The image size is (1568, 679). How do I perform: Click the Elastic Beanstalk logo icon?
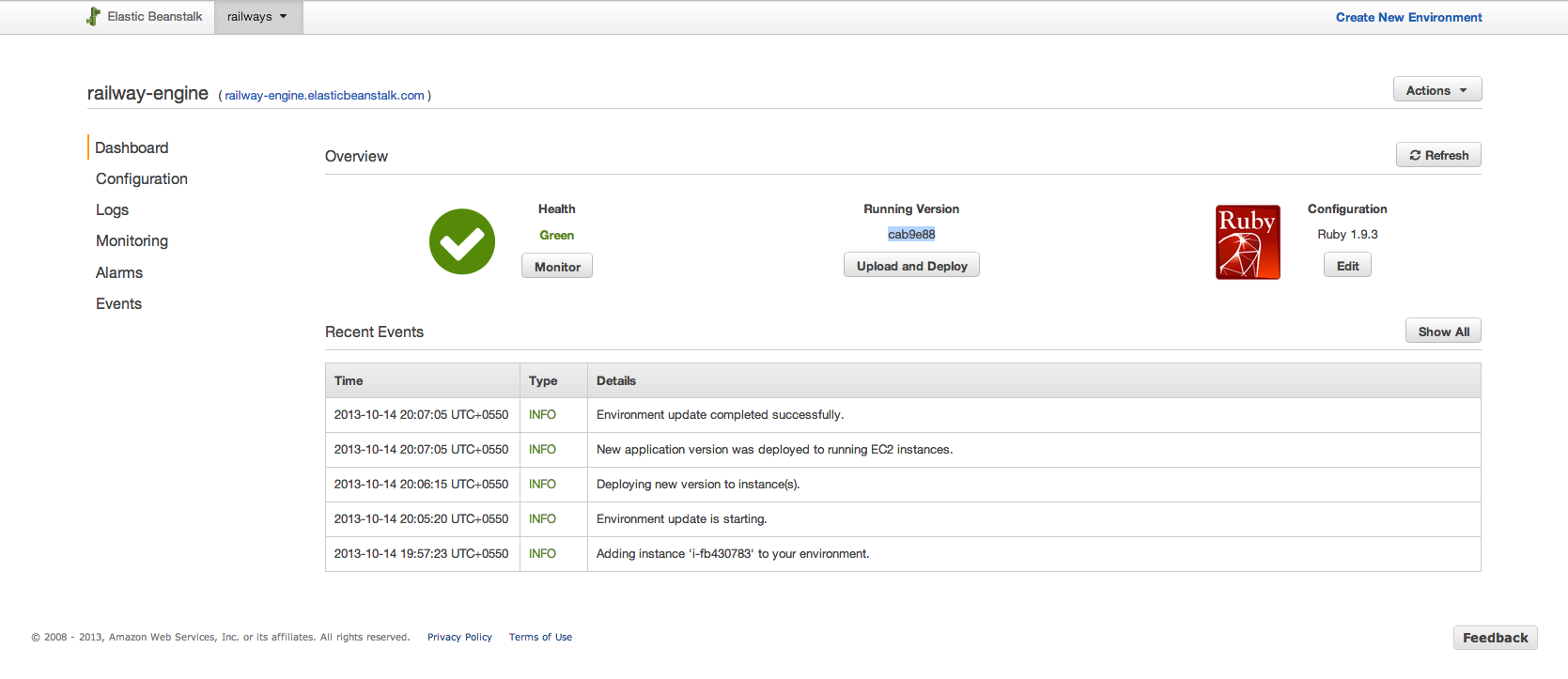coord(93,17)
